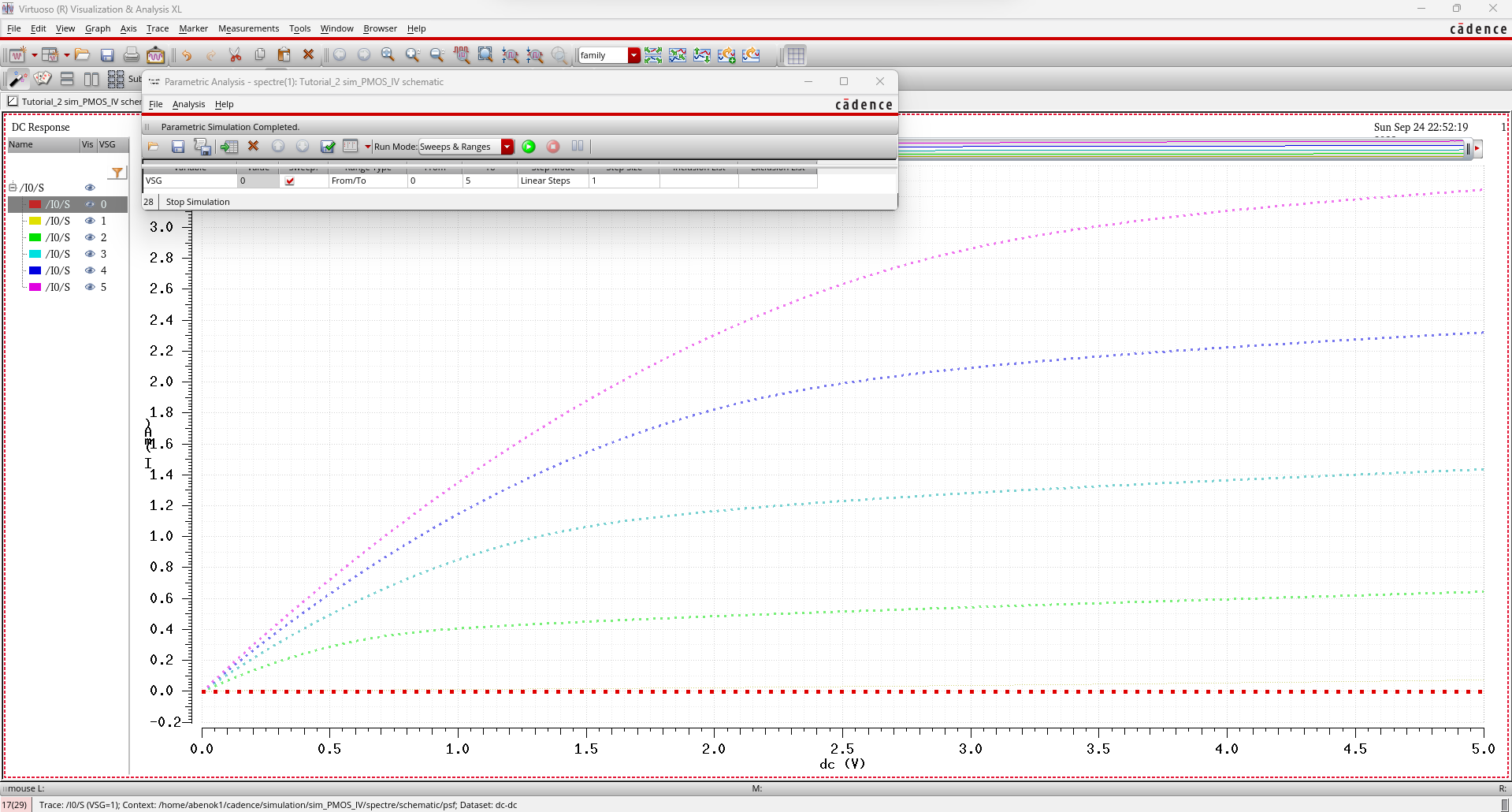
Task: Switch to vertical stacked layout icon
Action: pos(67,79)
